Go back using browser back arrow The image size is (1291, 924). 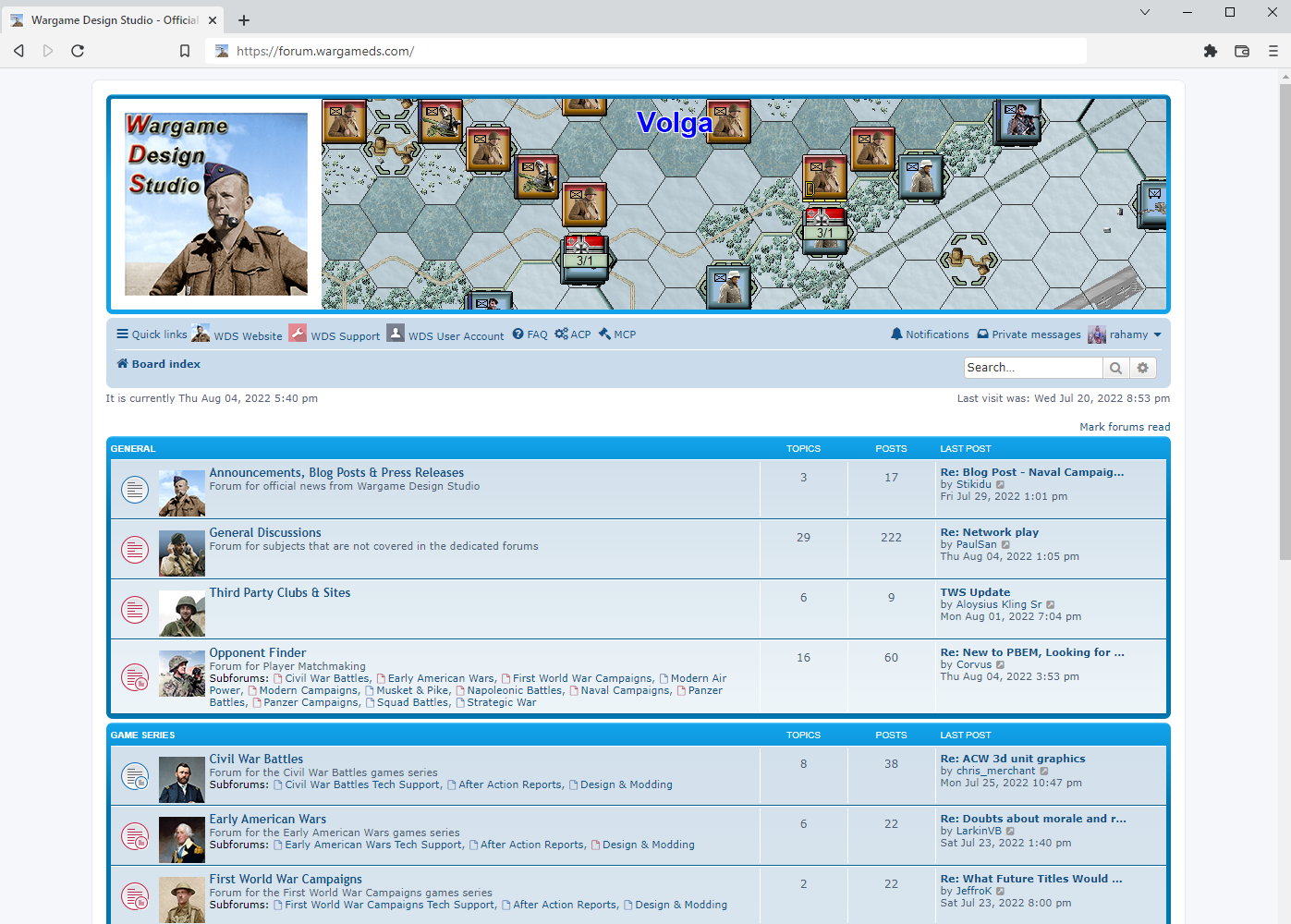point(18,51)
